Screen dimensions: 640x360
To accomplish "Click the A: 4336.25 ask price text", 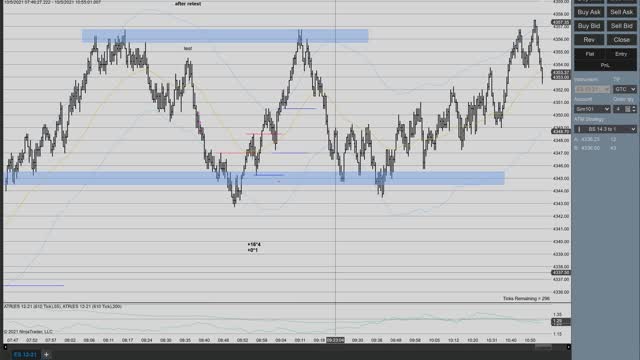I will click(587, 139).
